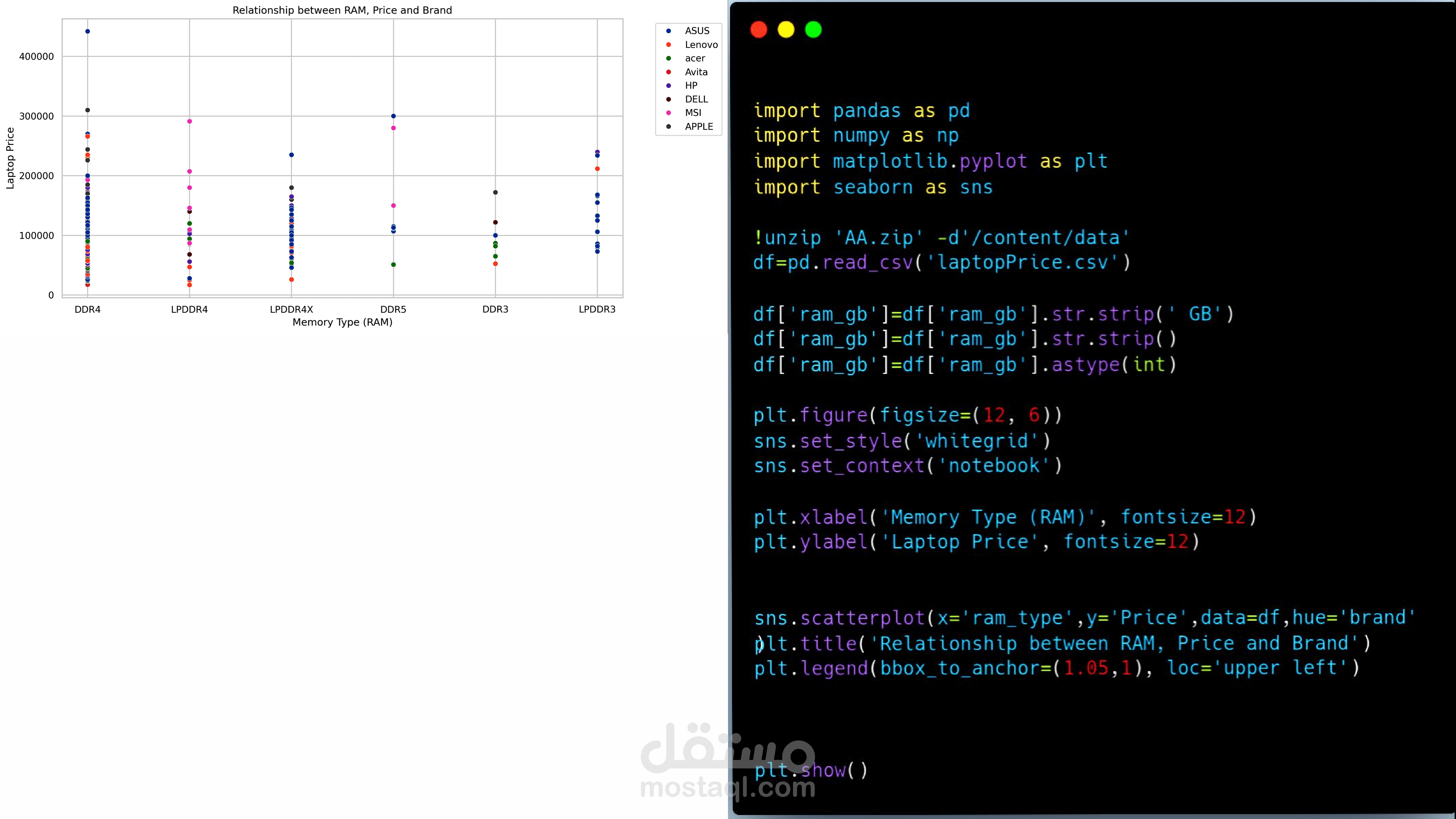Viewport: 1456px width, 819px height.
Task: Click the red close dot in code window
Action: tap(759, 29)
